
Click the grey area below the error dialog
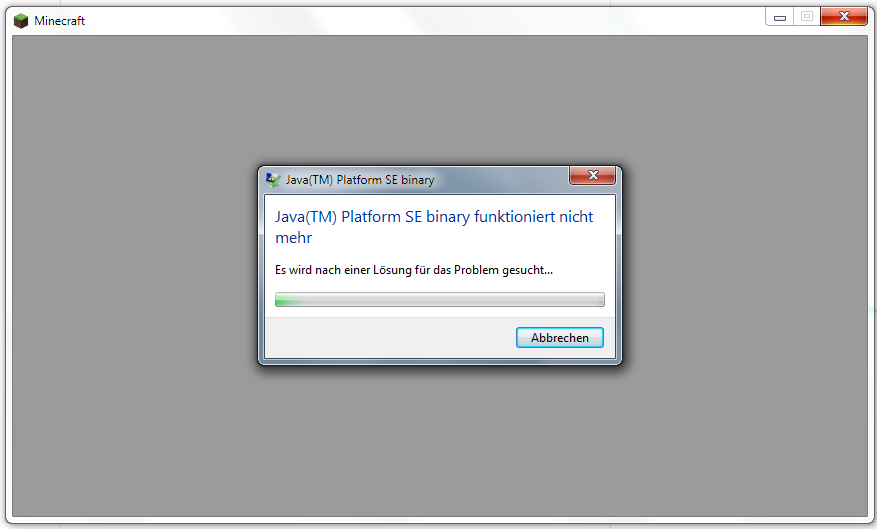tap(440, 442)
